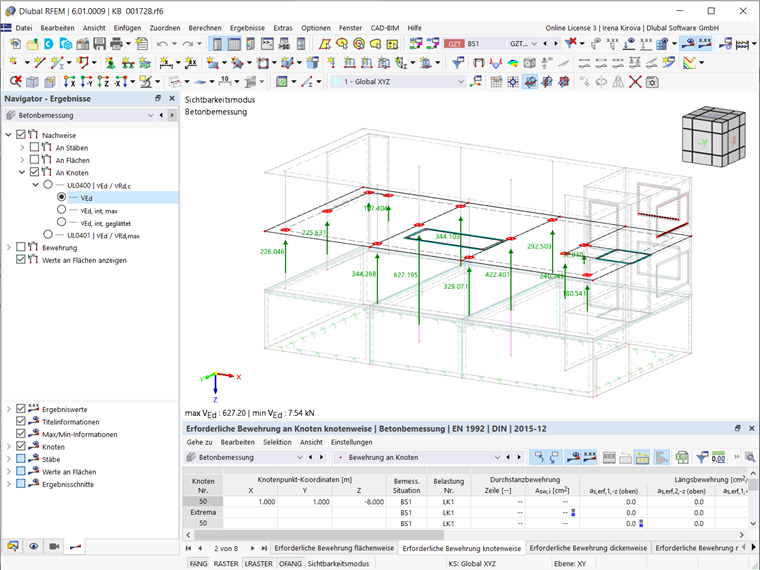Viewport: 760px width, 570px height.
Task: Expand the Bewehrung tree node
Action: 8,247
